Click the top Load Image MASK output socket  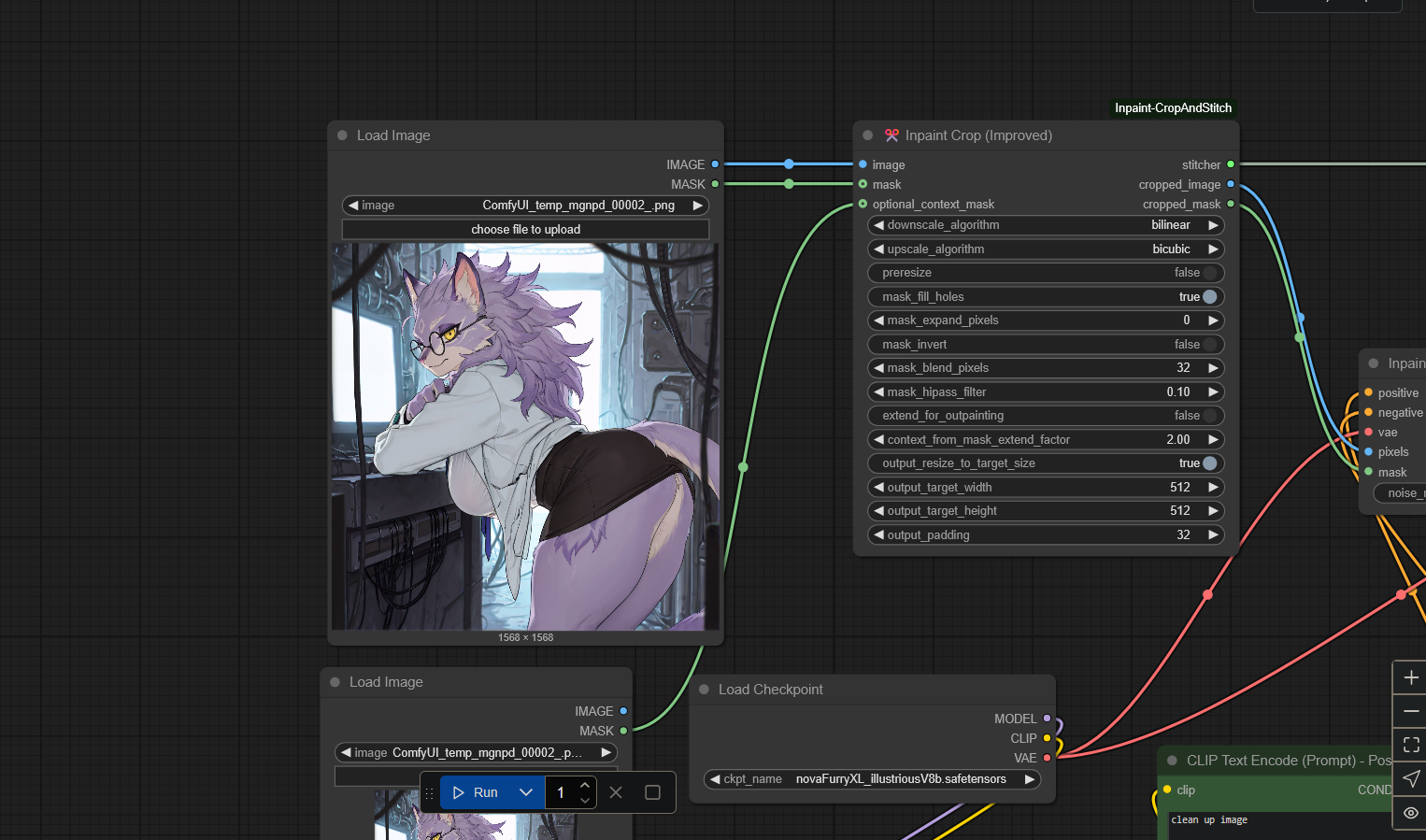coord(715,184)
